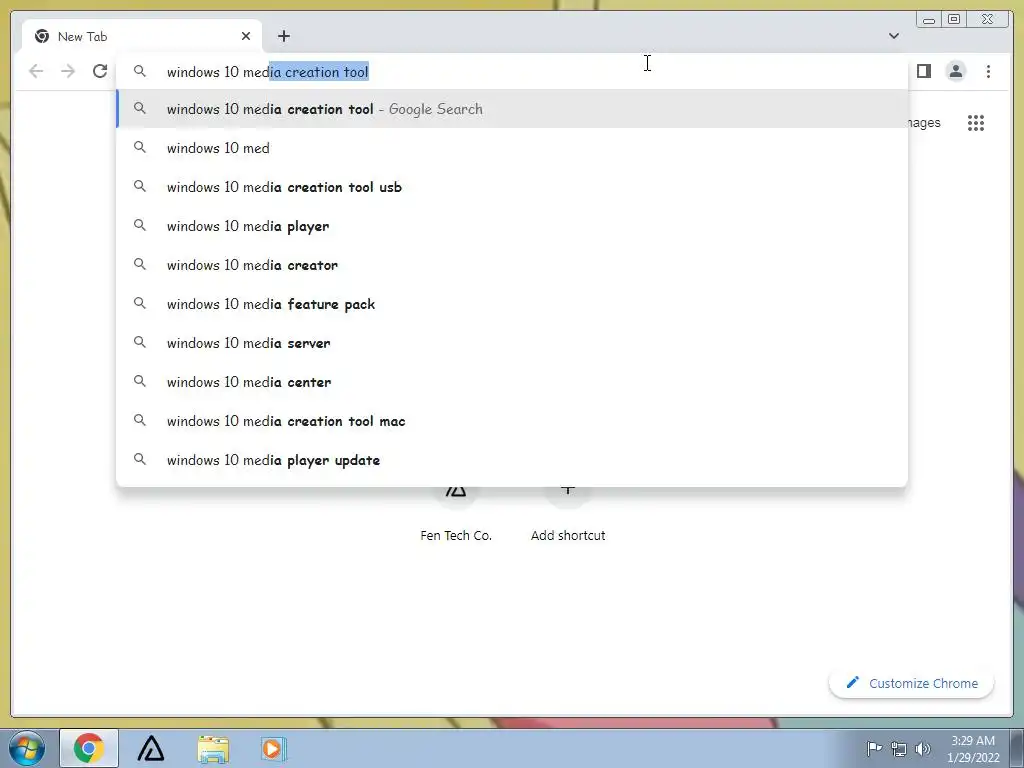This screenshot has width=1024, height=768.
Task: Select suggestion 'windows 10 media creation tool - Google Search'
Action: [x=512, y=109]
